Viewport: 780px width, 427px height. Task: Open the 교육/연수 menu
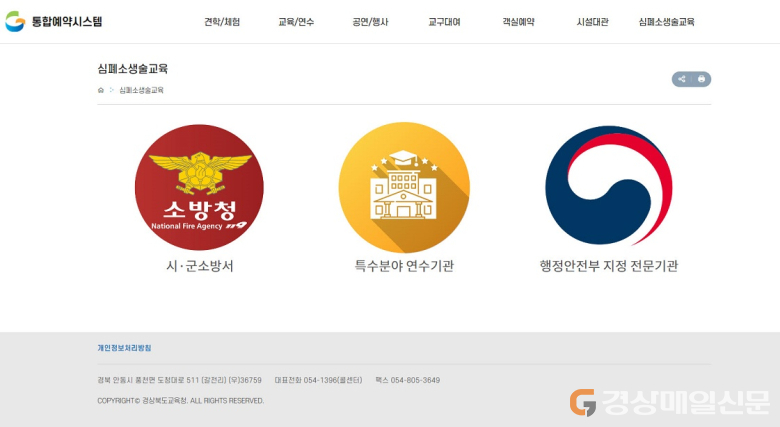pyautogui.click(x=296, y=22)
